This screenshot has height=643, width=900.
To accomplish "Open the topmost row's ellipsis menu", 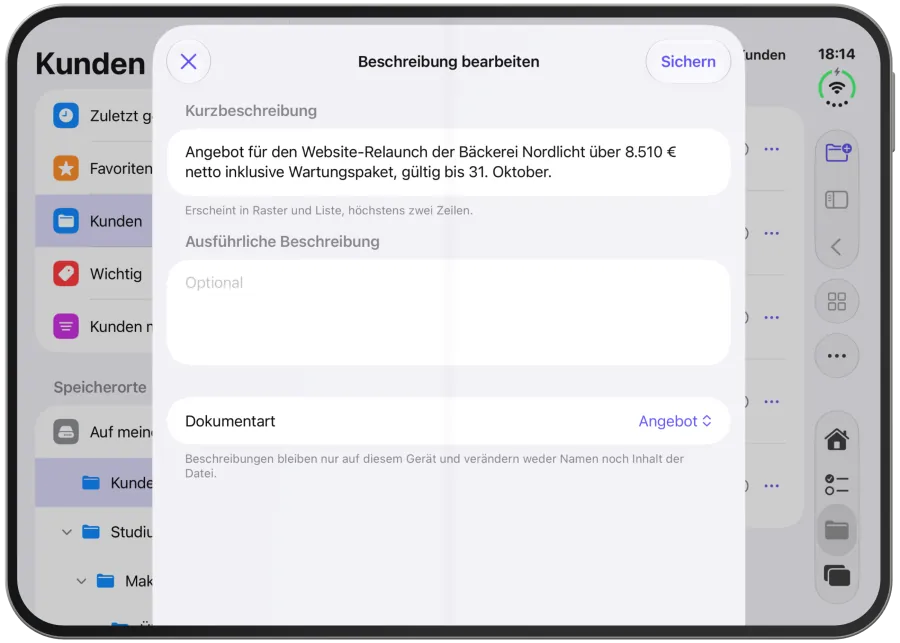I will (771, 149).
